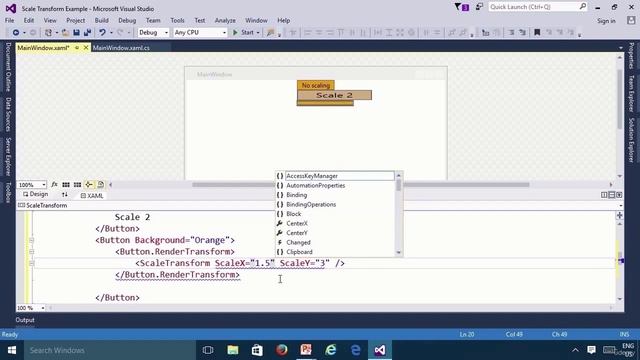
Task: Click the Save file icon
Action: 76,32
